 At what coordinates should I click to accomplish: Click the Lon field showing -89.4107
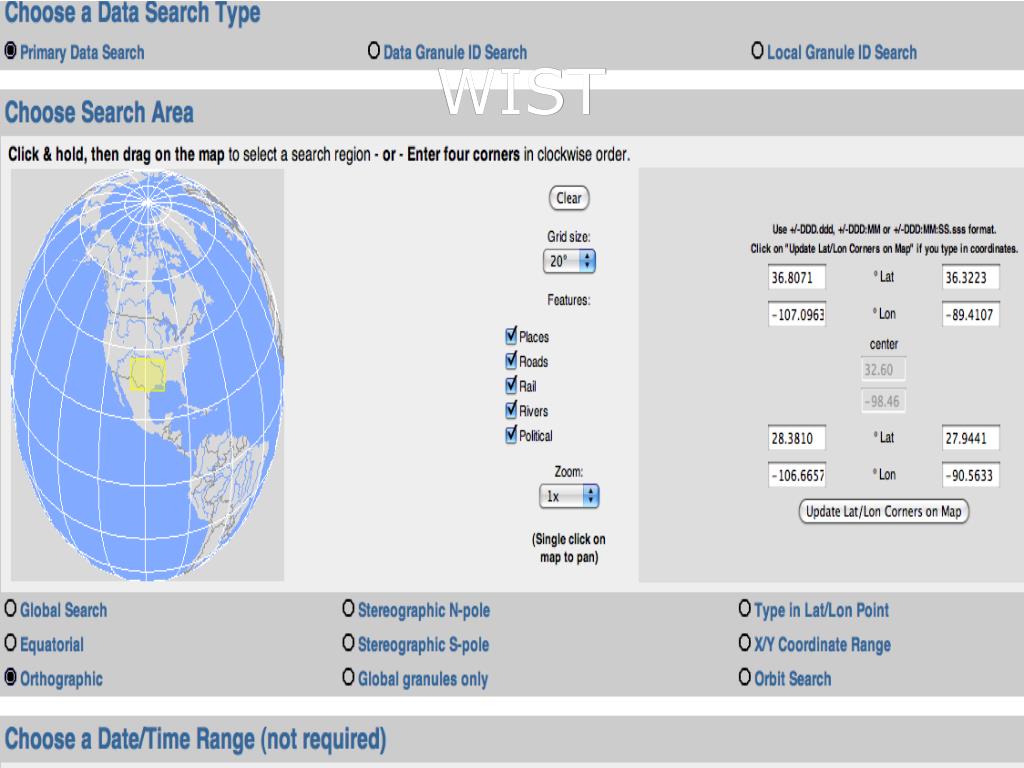(971, 314)
